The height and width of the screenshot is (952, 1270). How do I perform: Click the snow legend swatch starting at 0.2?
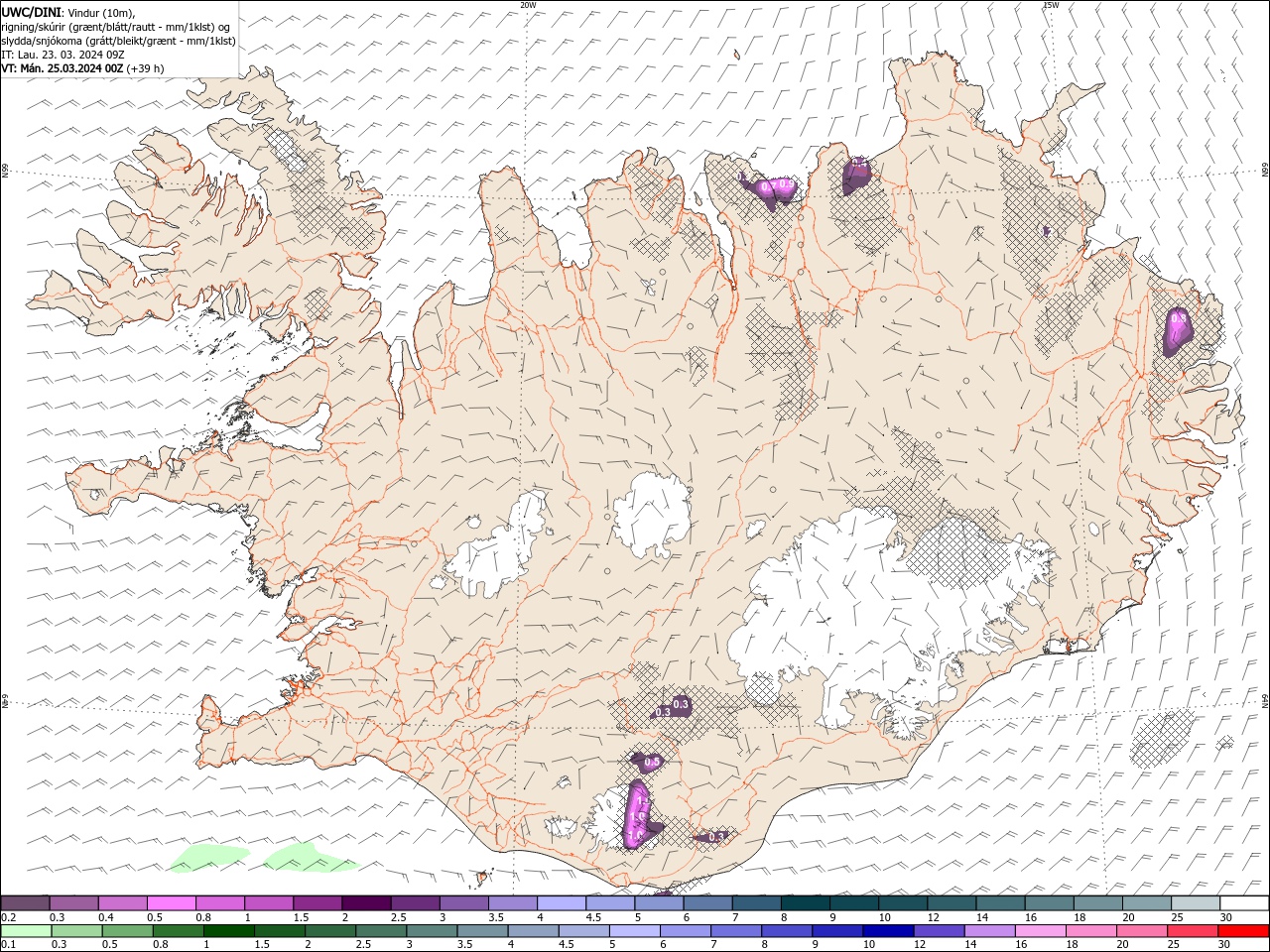click(x=25, y=903)
